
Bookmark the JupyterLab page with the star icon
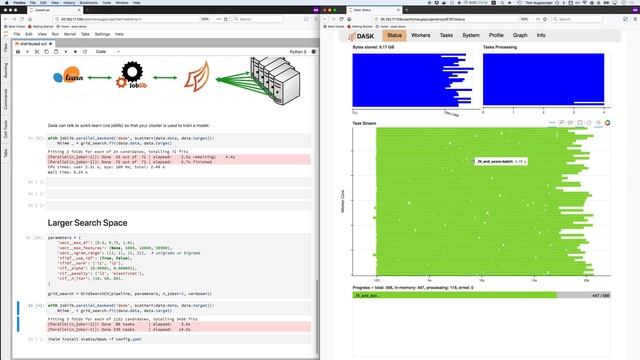[226, 19]
